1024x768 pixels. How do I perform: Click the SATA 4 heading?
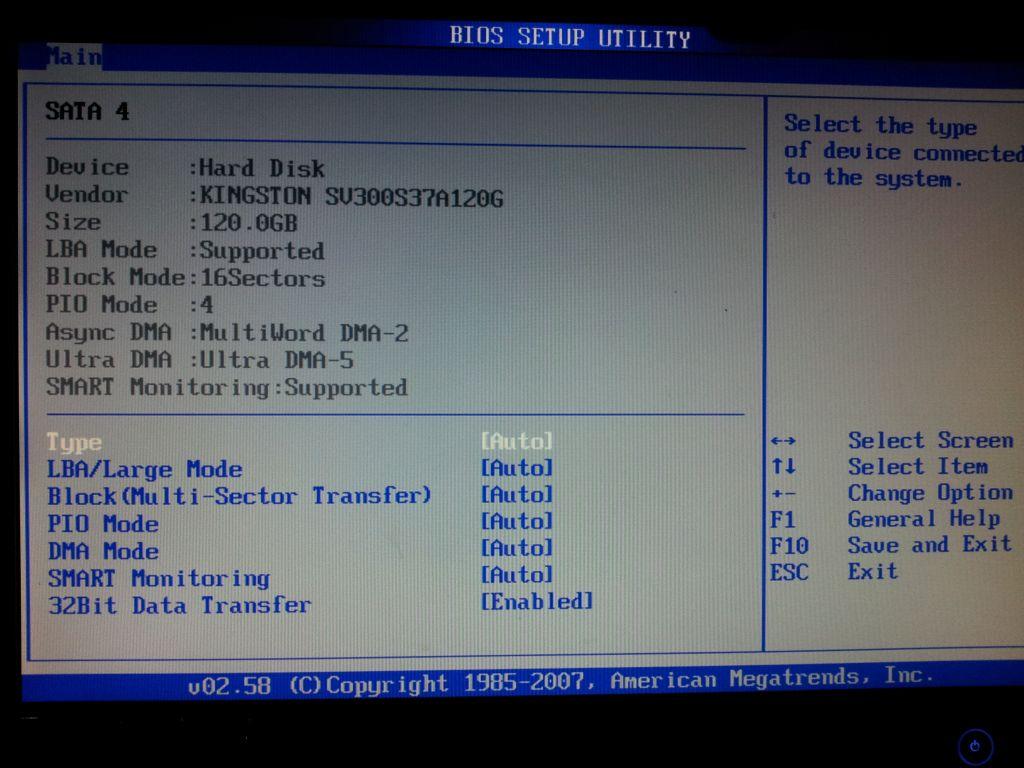pos(87,111)
